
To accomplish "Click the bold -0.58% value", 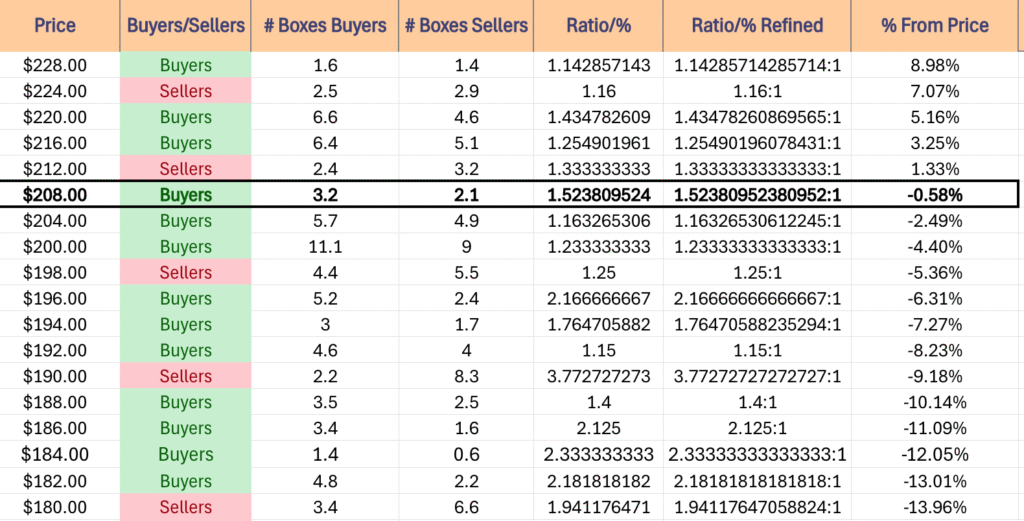I will (935, 195).
